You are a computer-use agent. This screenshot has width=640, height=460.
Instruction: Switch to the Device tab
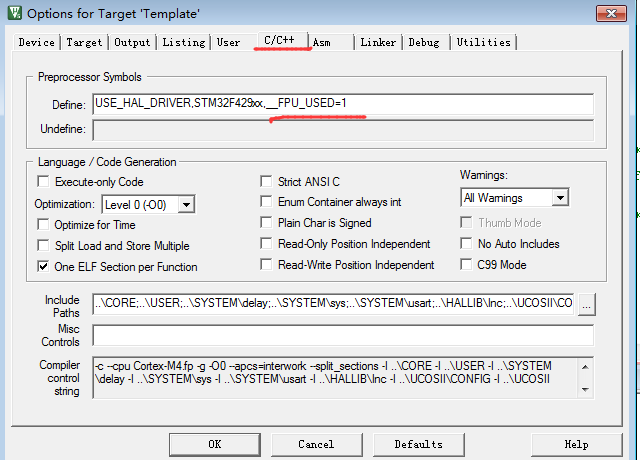click(36, 42)
